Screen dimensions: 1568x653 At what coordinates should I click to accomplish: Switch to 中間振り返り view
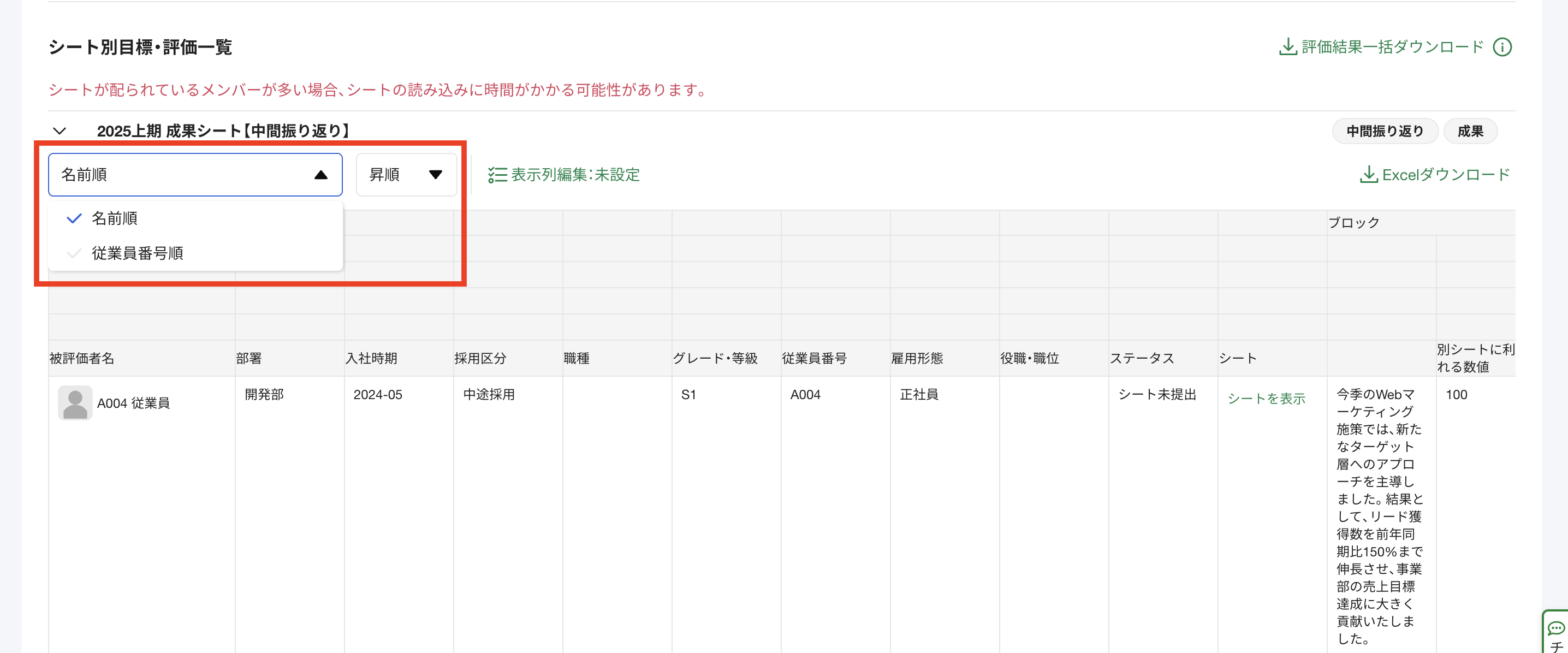click(x=1385, y=131)
